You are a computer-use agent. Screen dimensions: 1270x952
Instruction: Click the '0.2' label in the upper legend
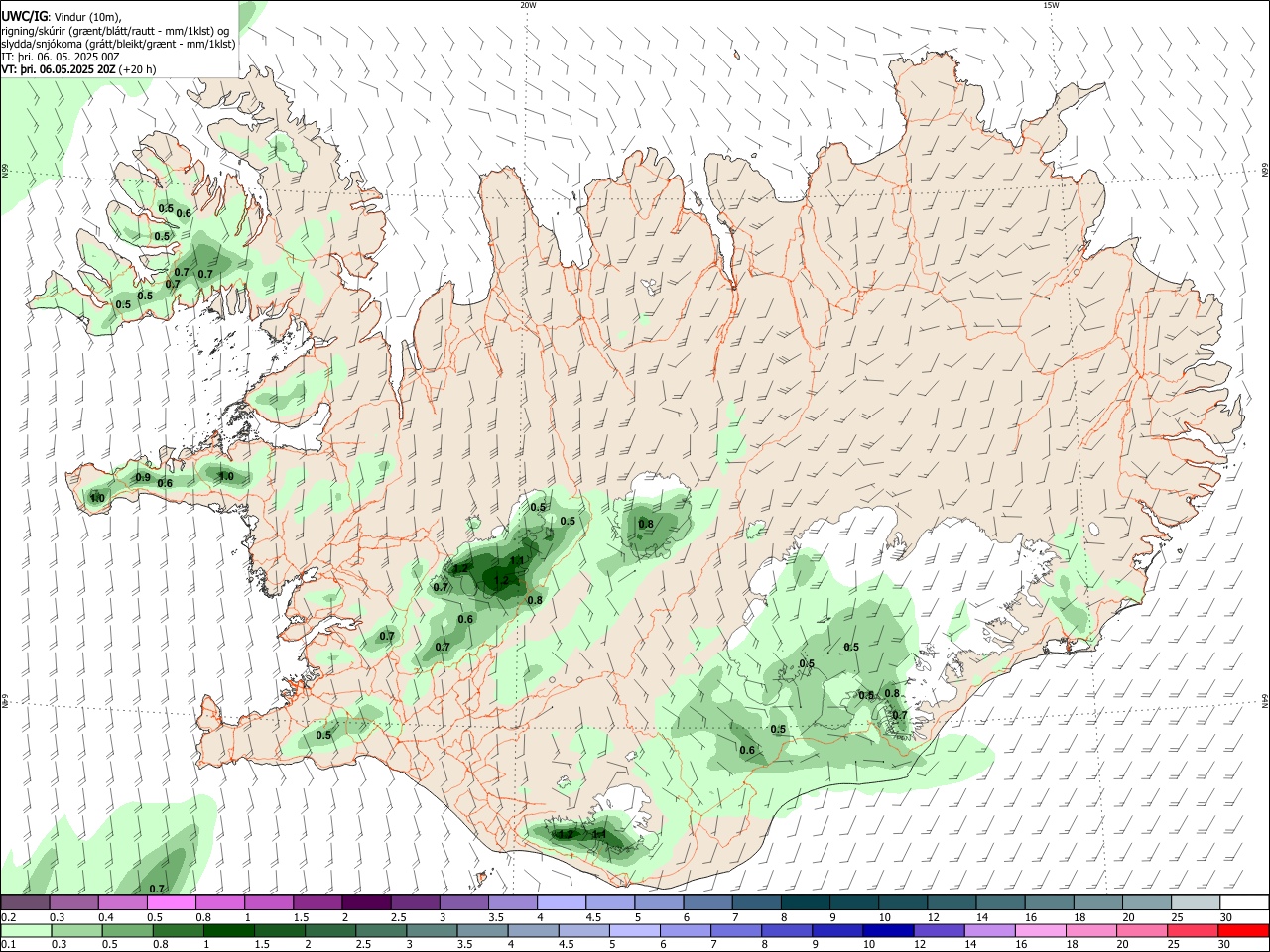8,917
